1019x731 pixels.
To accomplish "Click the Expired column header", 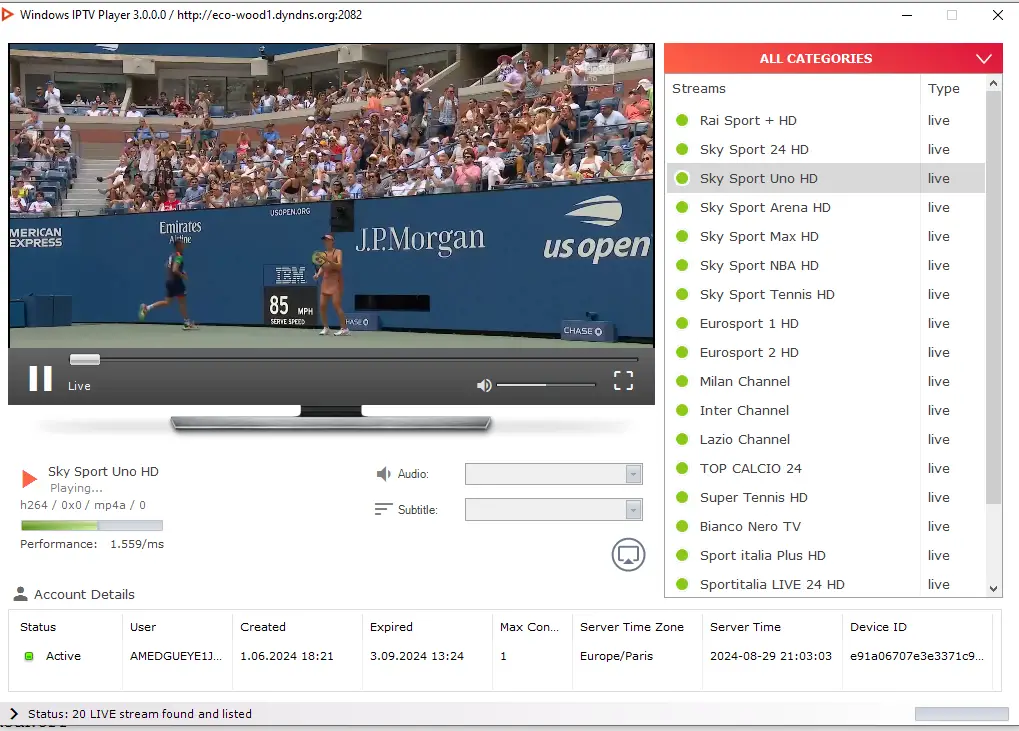I will (391, 627).
